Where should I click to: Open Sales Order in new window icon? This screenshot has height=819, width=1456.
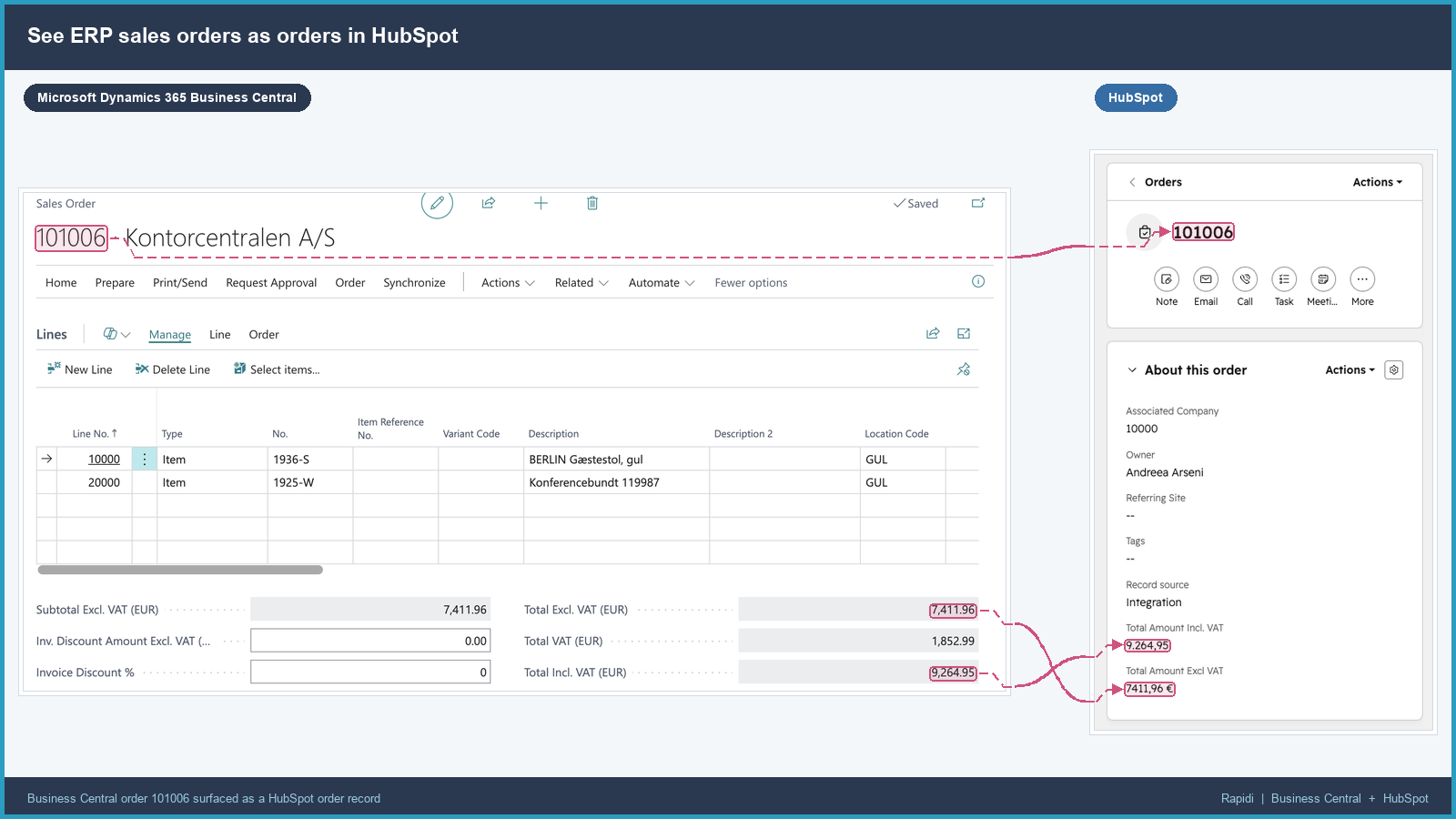pyautogui.click(x=978, y=203)
